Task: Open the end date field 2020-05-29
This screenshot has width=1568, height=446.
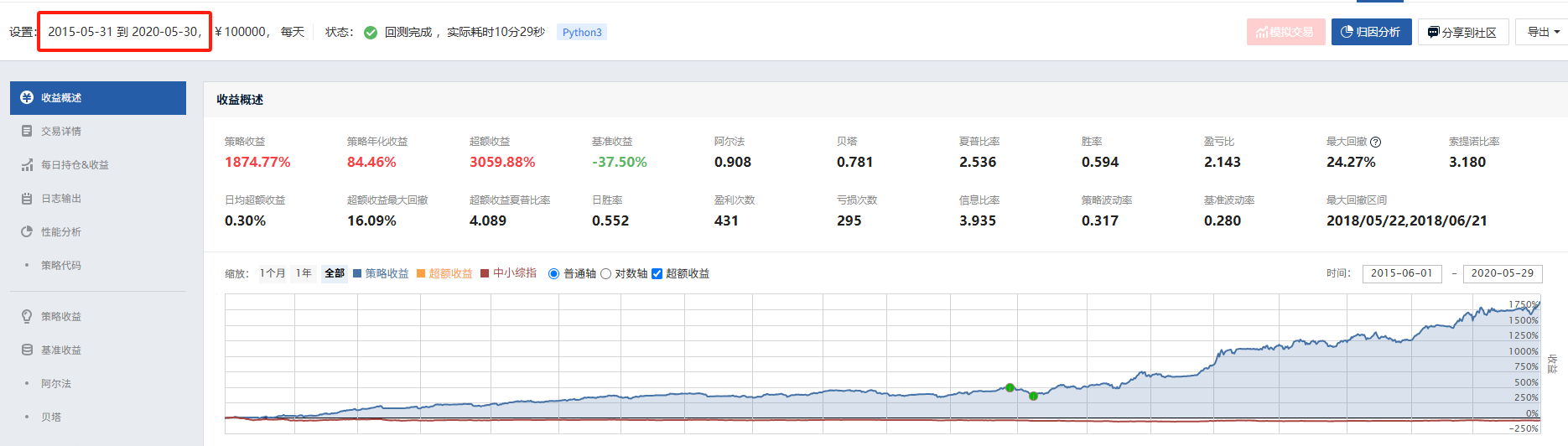Action: [x=1502, y=273]
